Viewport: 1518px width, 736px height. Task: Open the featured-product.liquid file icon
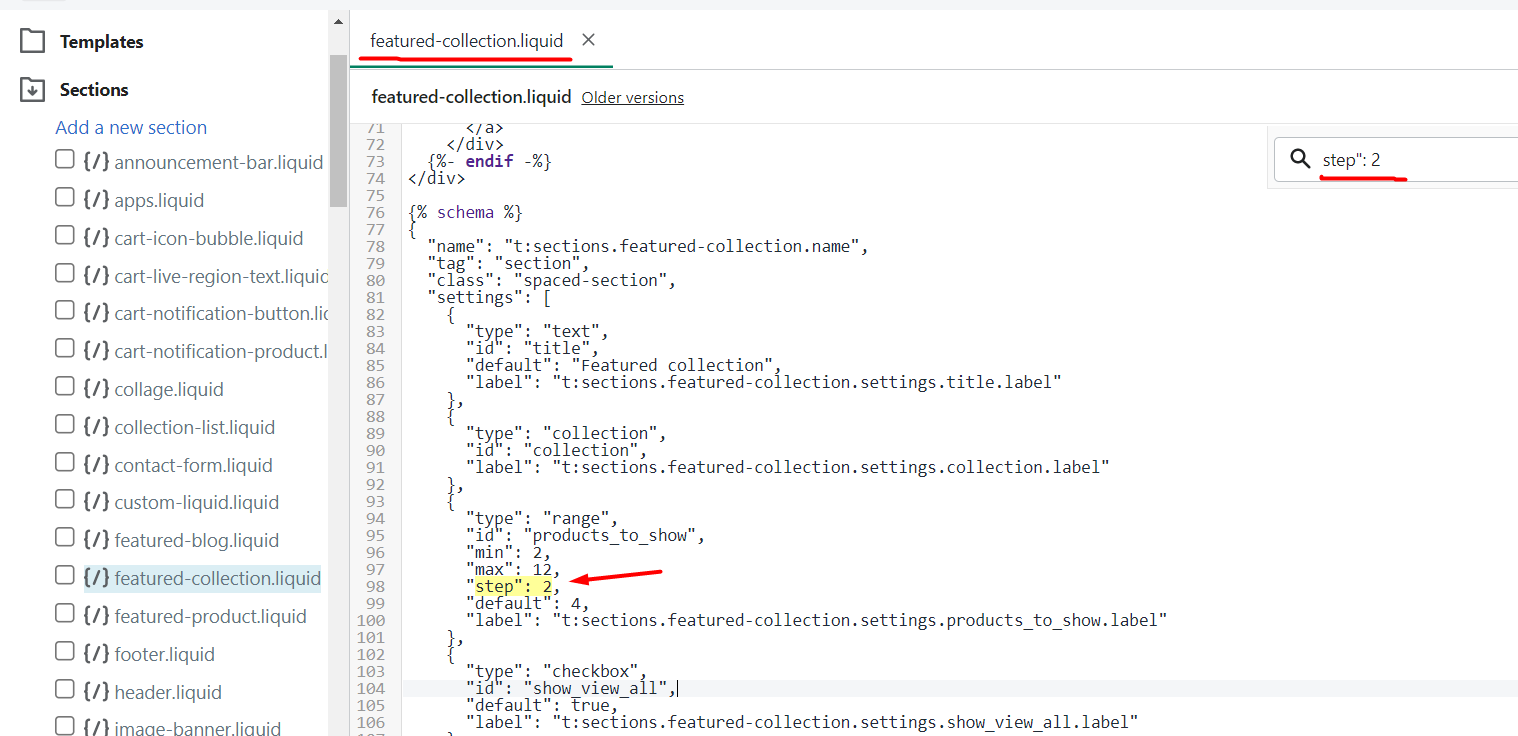tap(96, 616)
